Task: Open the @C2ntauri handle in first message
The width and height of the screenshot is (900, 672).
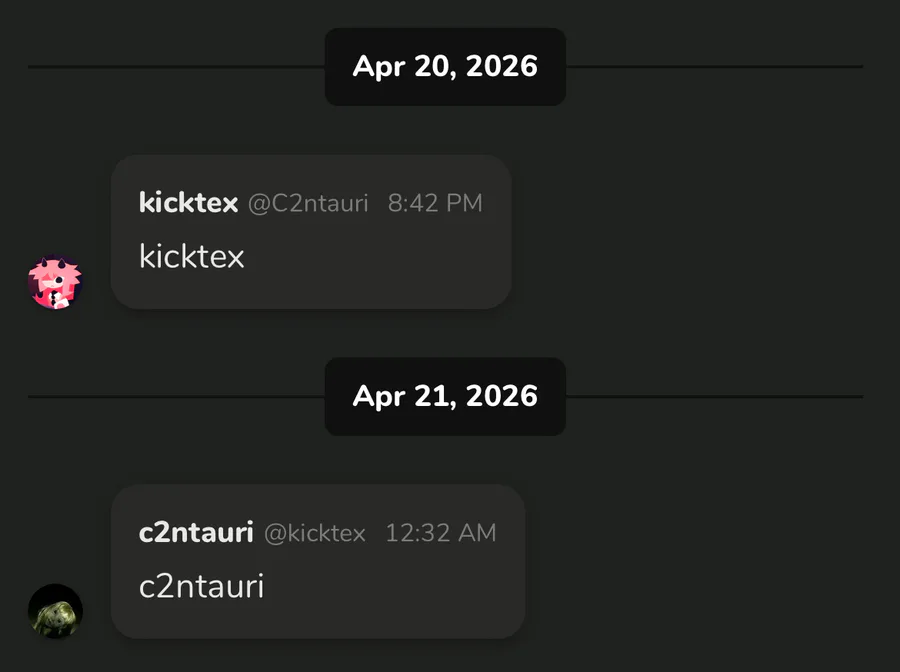Action: [x=308, y=203]
